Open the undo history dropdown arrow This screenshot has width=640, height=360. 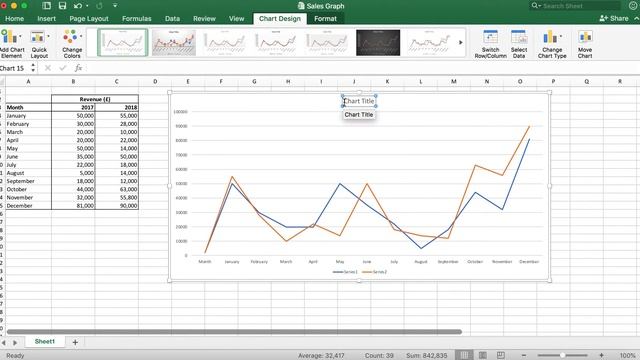pos(87,6)
